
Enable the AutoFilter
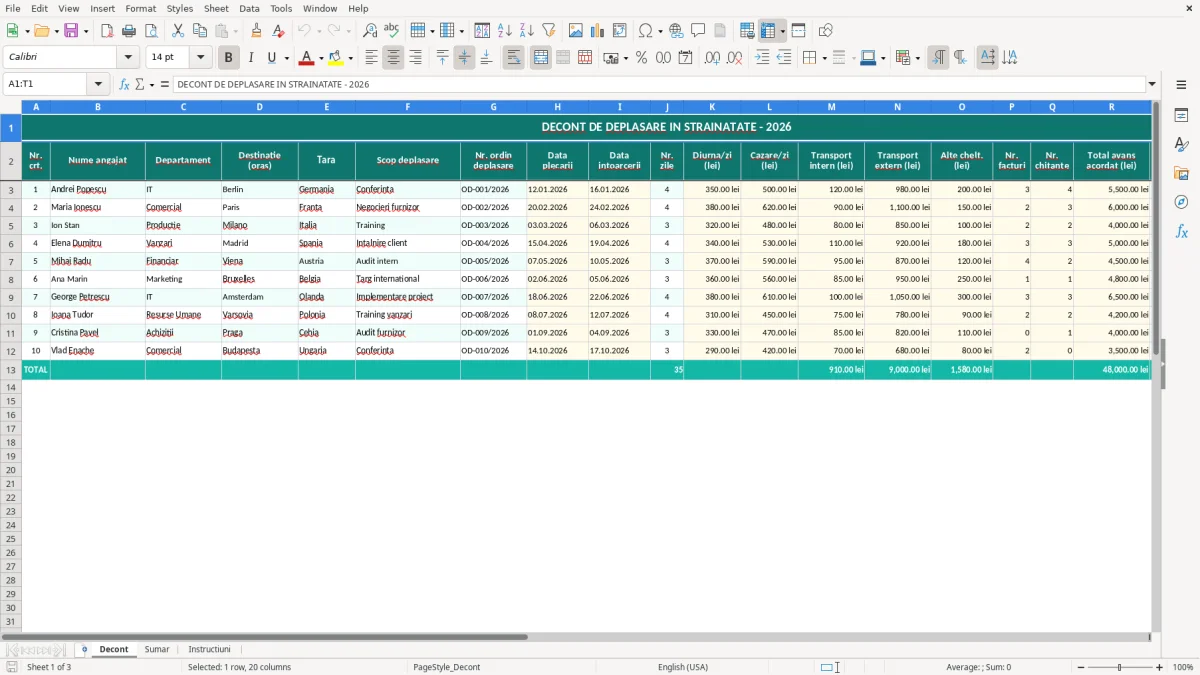[549, 31]
